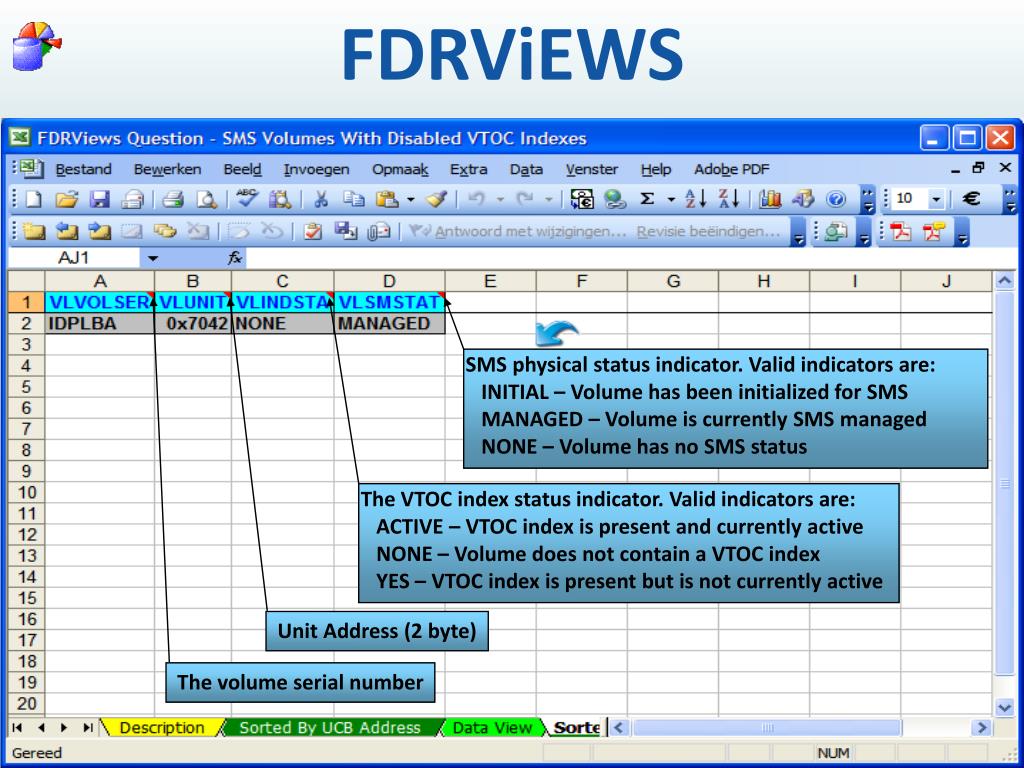Click the vertical scrollbar down arrow
This screenshot has height=768, width=1024.
point(1004,706)
